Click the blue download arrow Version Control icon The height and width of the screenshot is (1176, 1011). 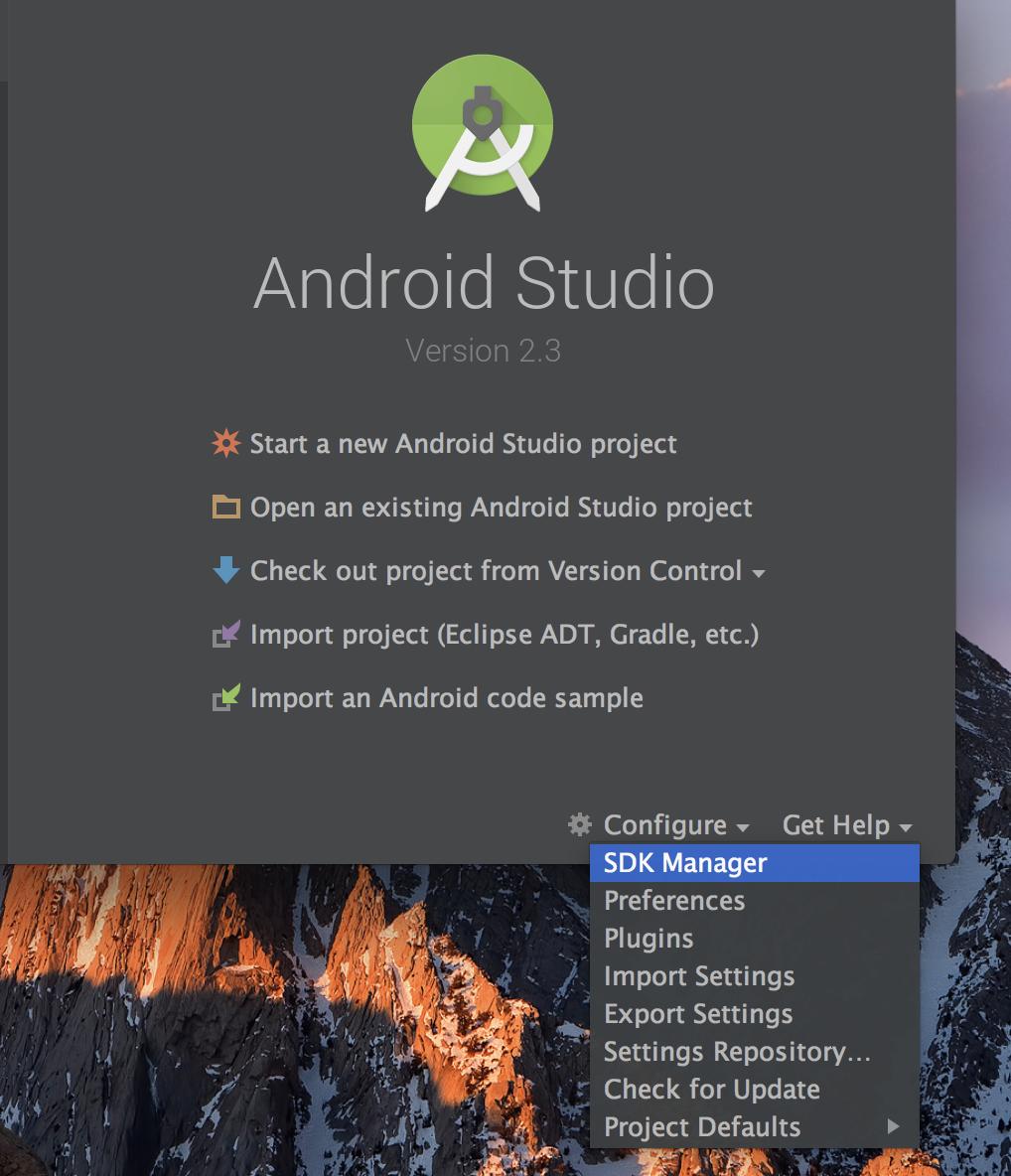tap(225, 570)
